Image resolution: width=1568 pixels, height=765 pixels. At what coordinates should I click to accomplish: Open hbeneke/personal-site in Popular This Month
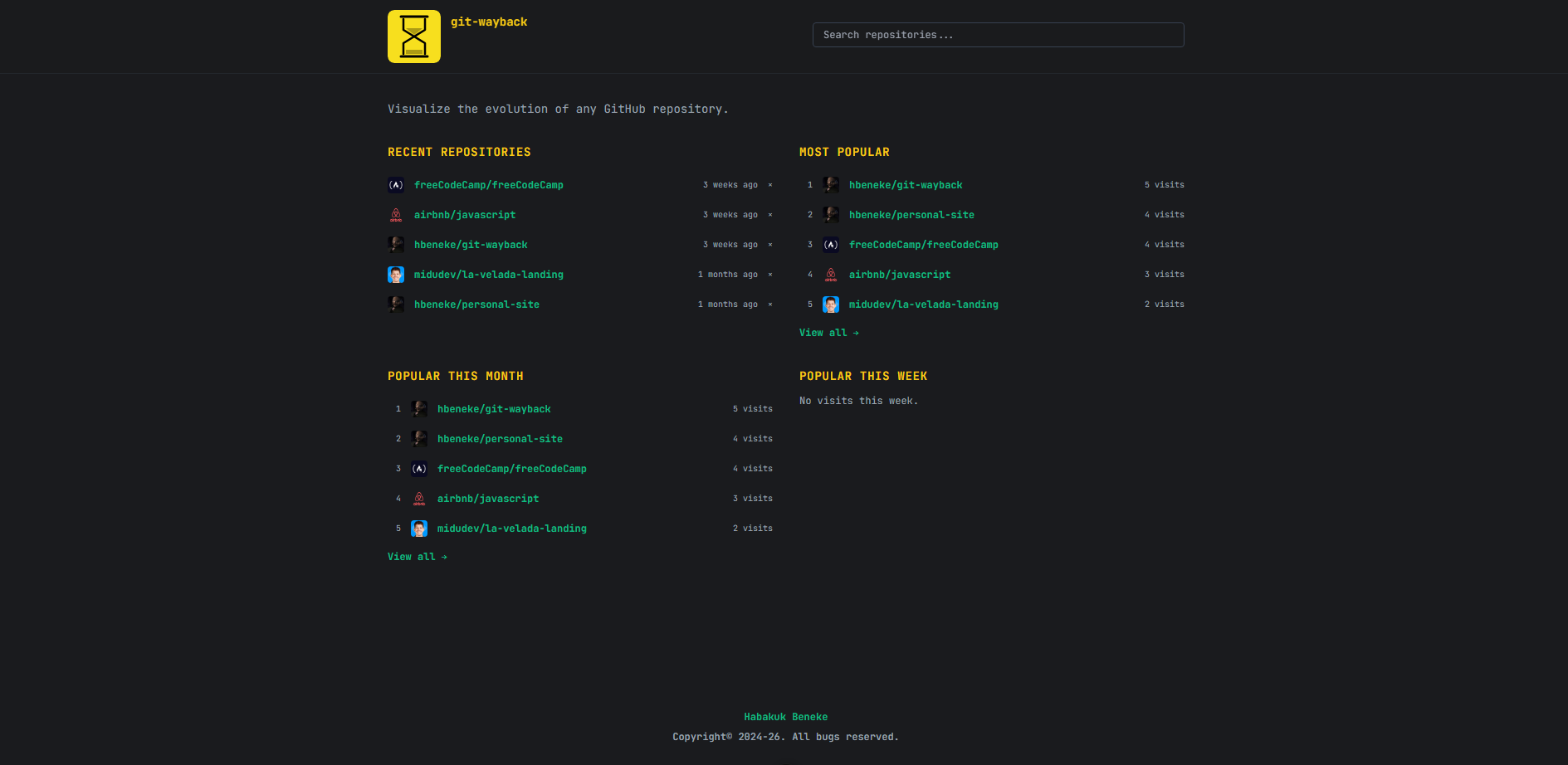[x=500, y=439]
